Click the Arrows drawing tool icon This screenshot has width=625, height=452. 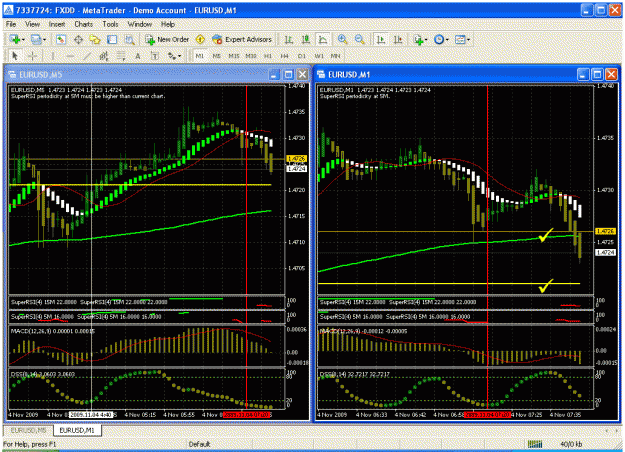(172, 56)
